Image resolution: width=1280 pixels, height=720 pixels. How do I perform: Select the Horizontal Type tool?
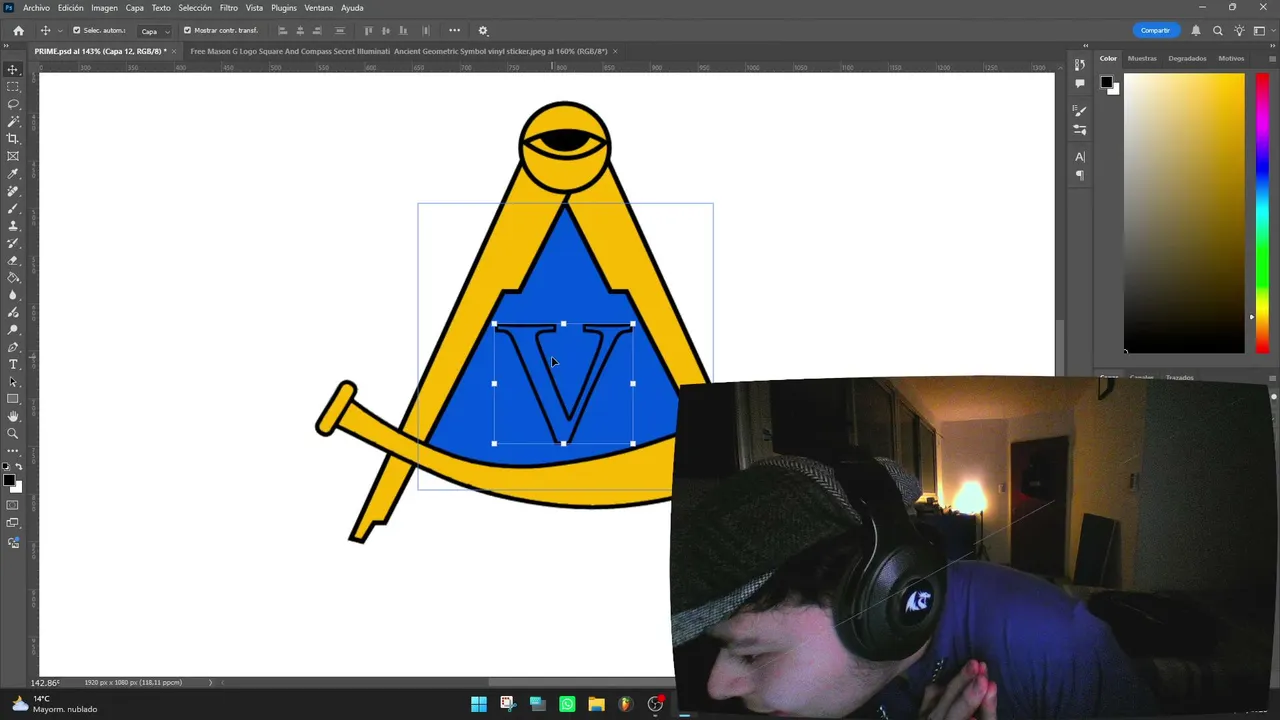point(13,364)
